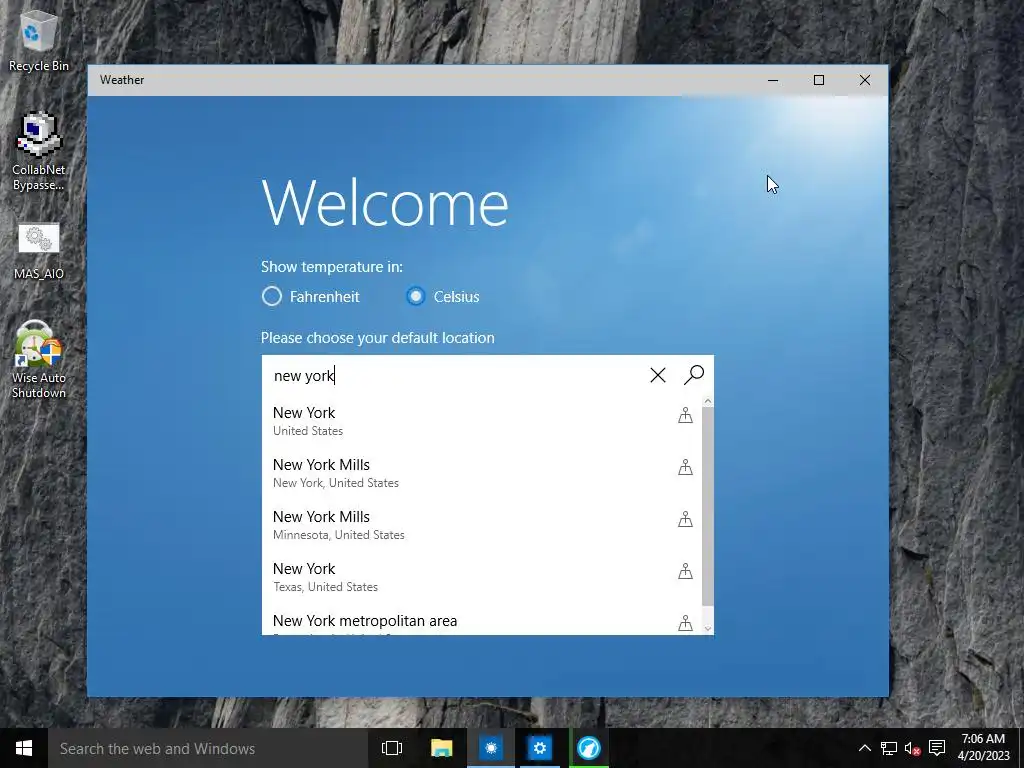The height and width of the screenshot is (768, 1024).
Task: Click location icon beside New York Mills, Minnesota
Action: click(685, 519)
